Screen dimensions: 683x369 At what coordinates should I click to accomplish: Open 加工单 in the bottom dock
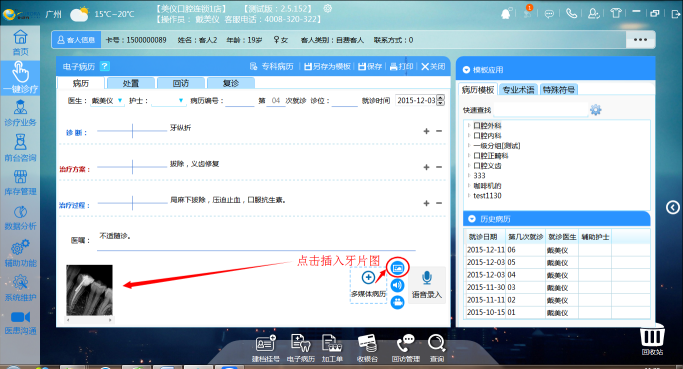332,348
